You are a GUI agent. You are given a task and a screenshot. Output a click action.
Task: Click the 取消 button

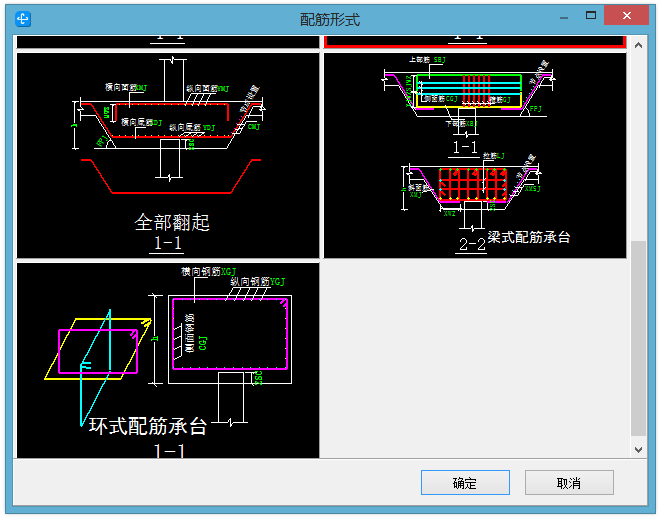569,483
